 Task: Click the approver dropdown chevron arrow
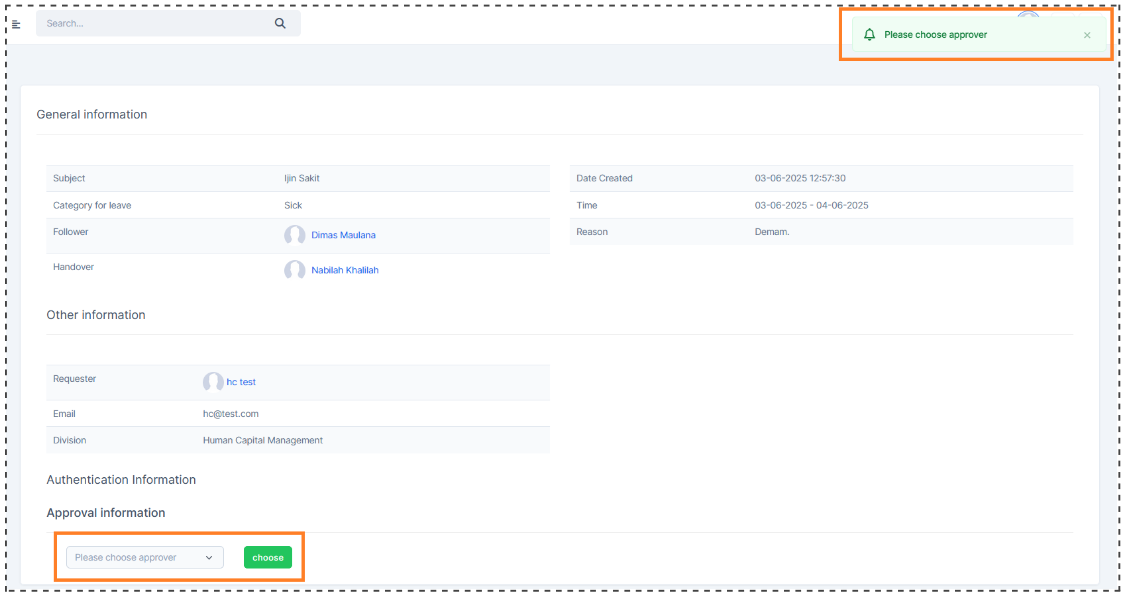coord(209,558)
